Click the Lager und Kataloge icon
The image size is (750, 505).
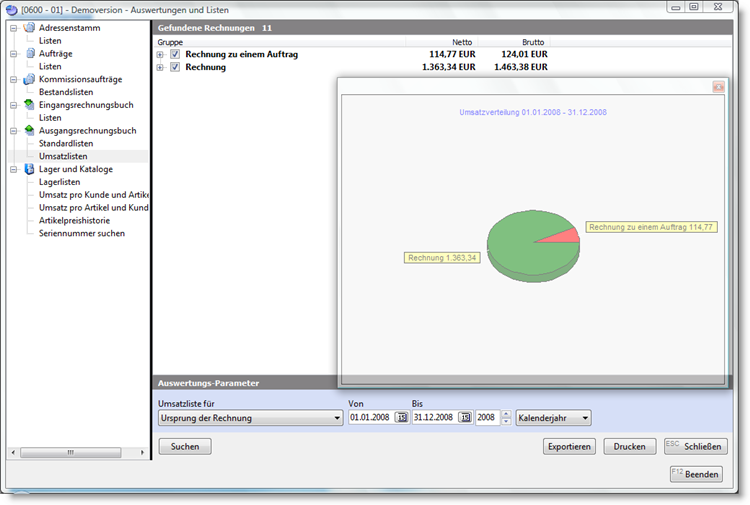point(28,169)
